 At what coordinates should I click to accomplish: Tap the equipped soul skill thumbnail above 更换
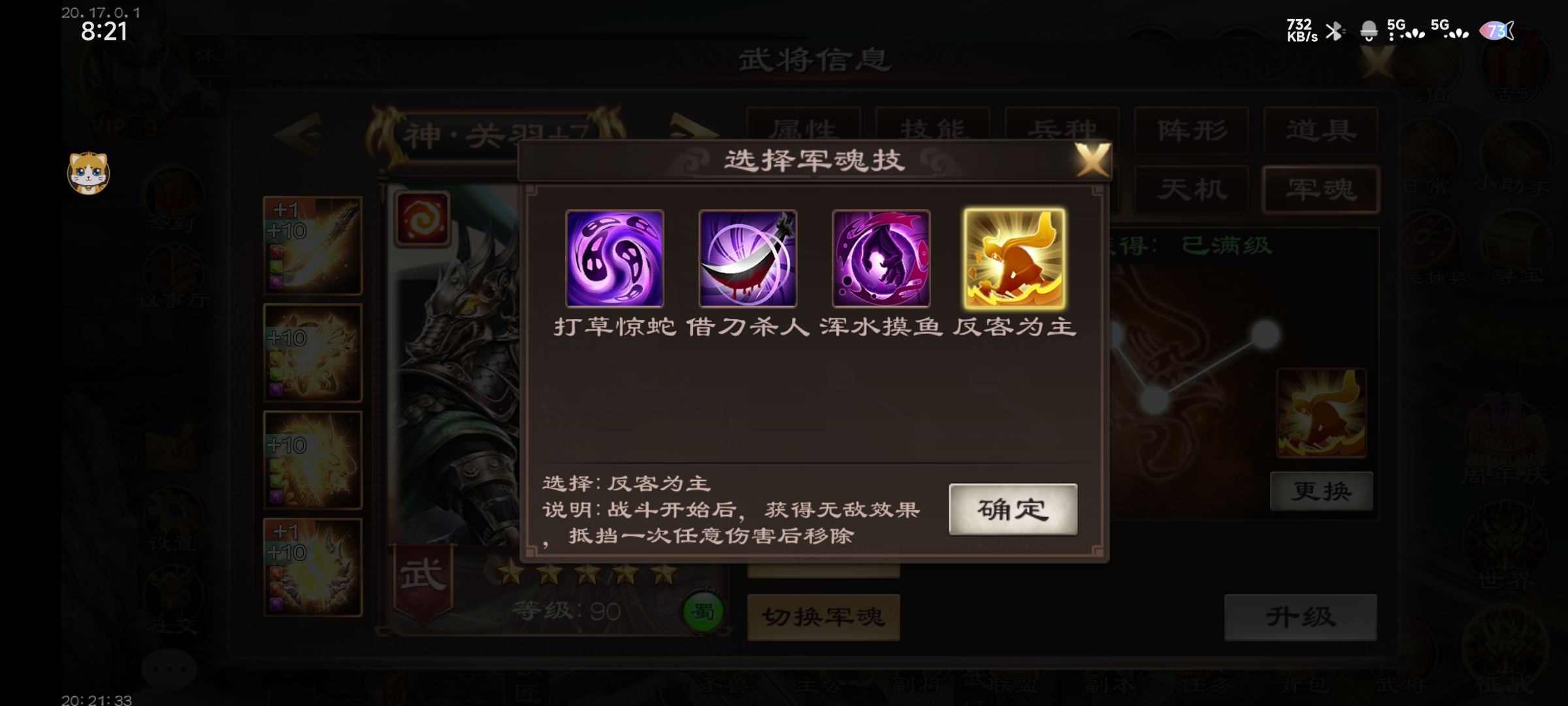click(1321, 413)
